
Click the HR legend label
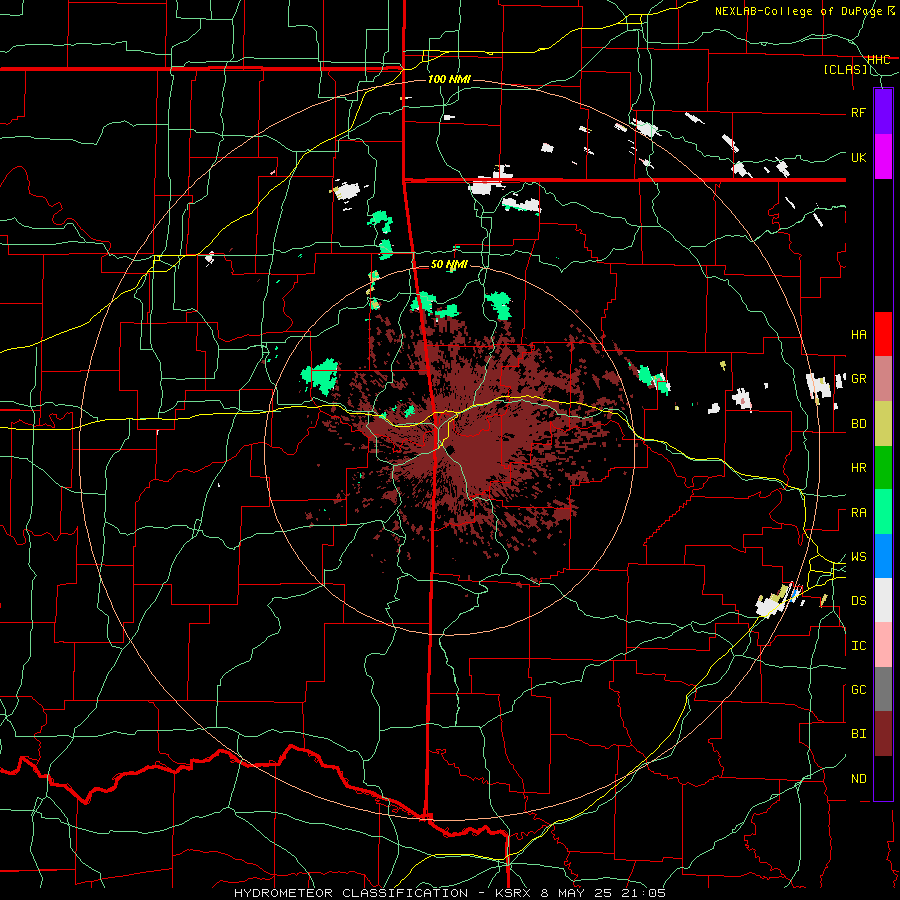click(858, 468)
